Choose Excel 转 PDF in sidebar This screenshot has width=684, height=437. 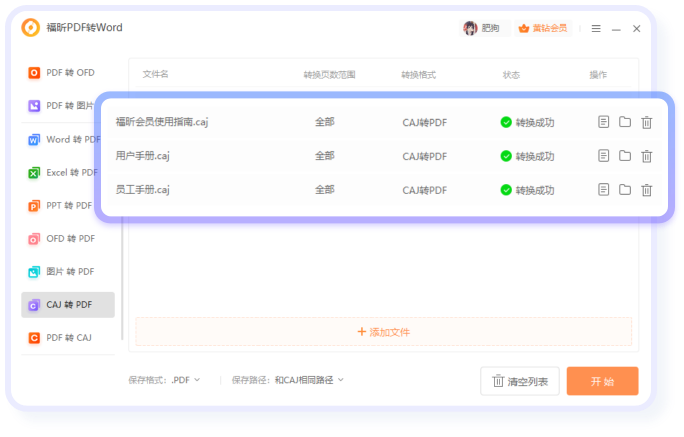62,173
